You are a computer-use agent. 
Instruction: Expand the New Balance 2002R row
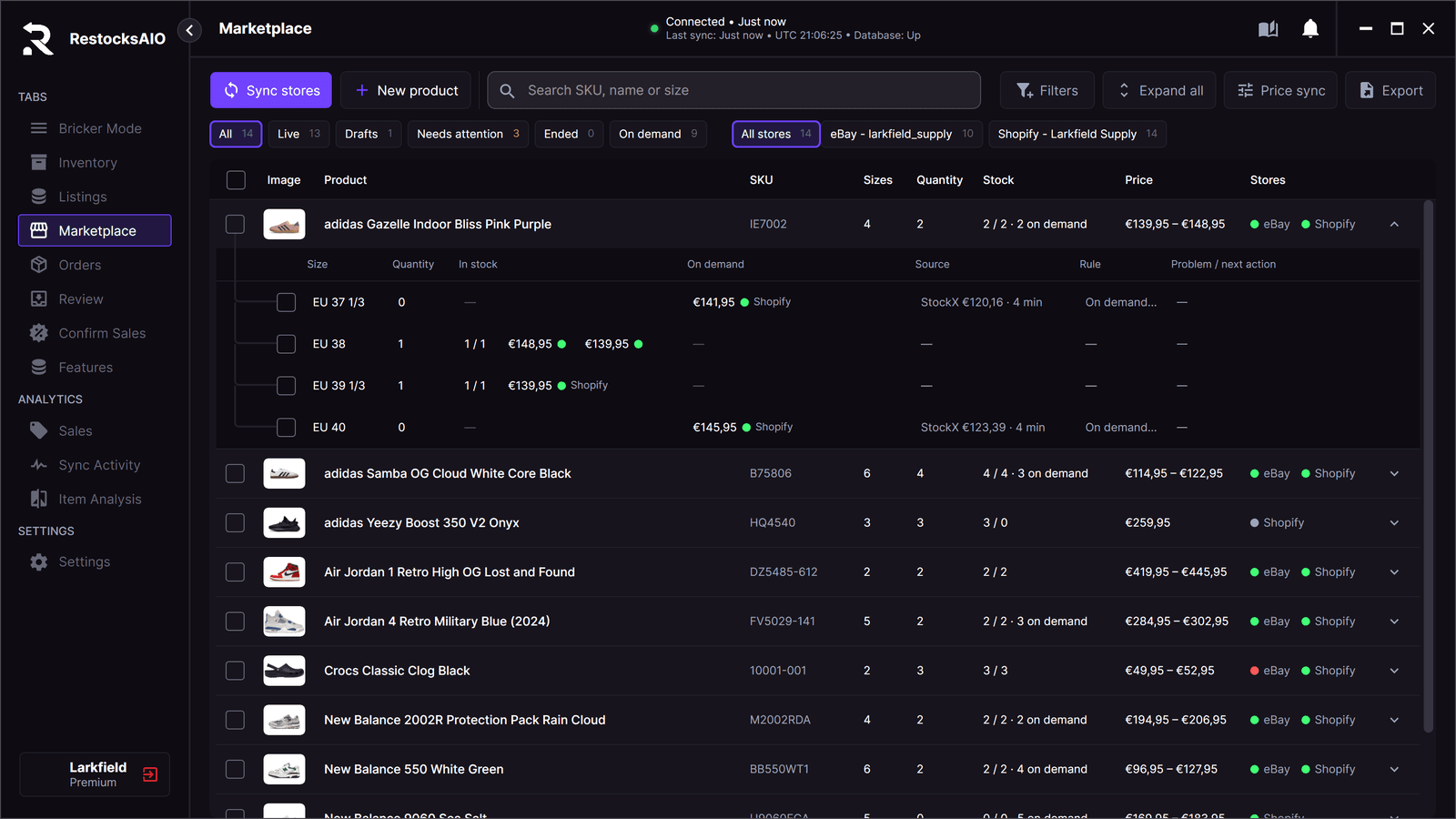point(1394,720)
